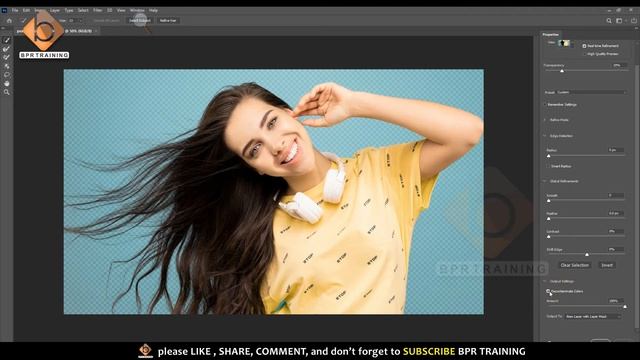The width and height of the screenshot is (640, 360).
Task: Click the Invert button
Action: click(x=607, y=265)
